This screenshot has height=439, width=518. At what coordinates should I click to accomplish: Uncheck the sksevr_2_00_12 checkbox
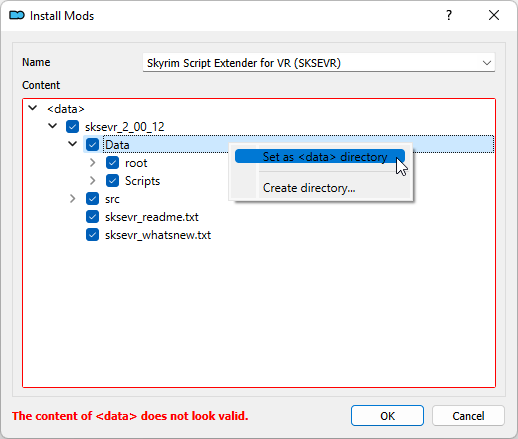tap(72, 127)
